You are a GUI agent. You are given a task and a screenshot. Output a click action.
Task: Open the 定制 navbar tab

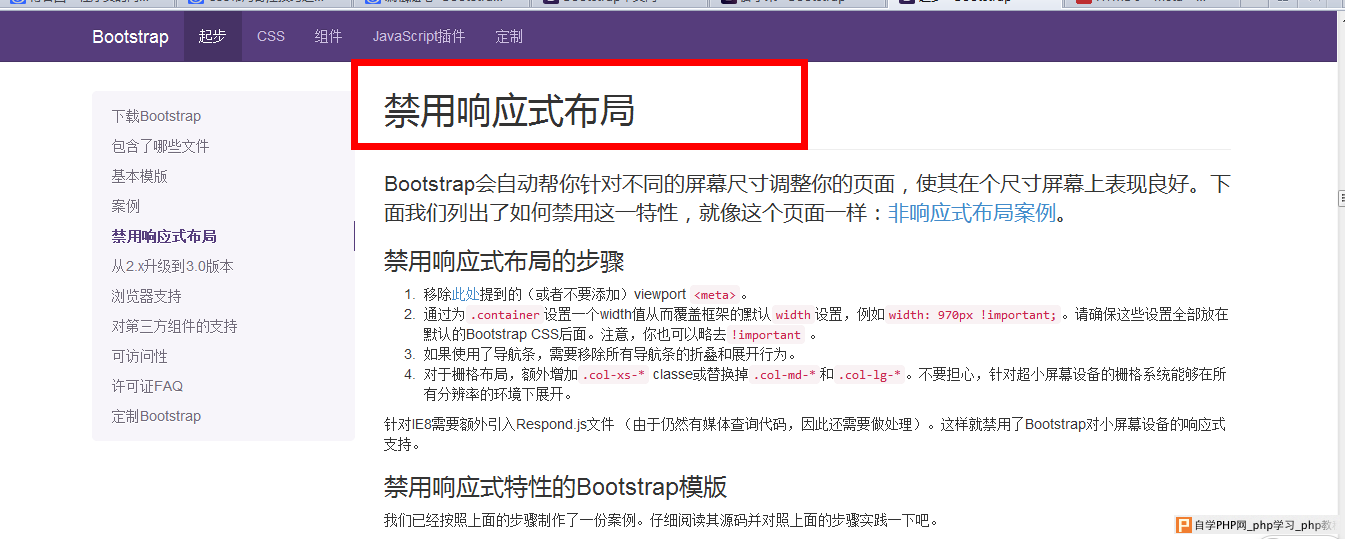509,37
